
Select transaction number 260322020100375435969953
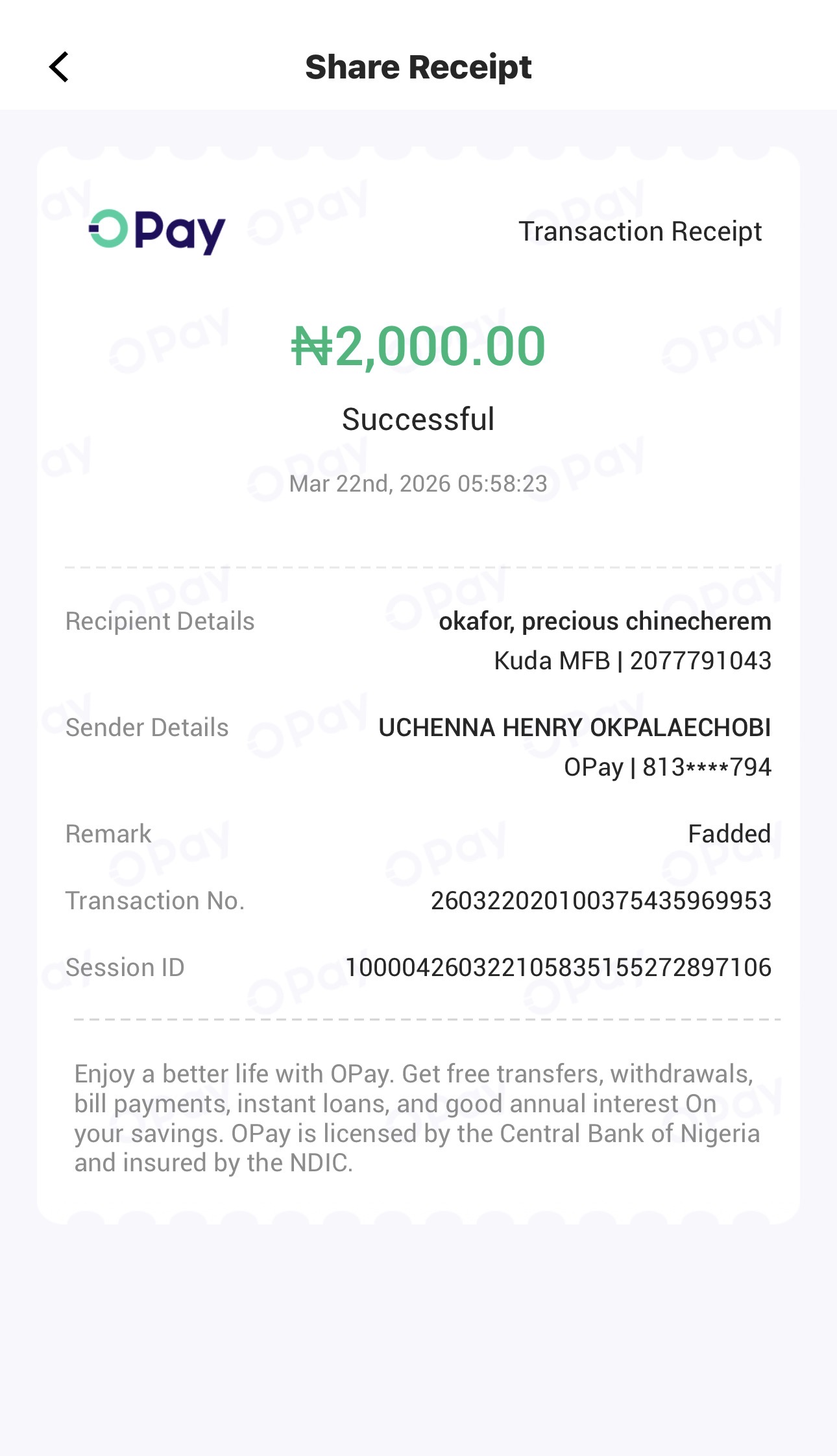click(x=601, y=901)
